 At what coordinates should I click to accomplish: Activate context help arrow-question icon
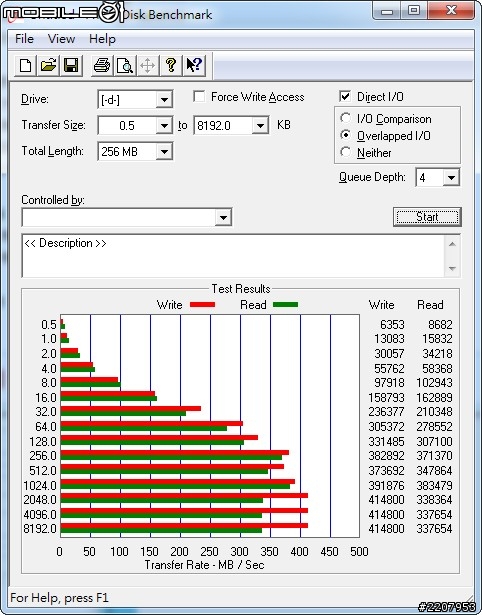pos(194,65)
